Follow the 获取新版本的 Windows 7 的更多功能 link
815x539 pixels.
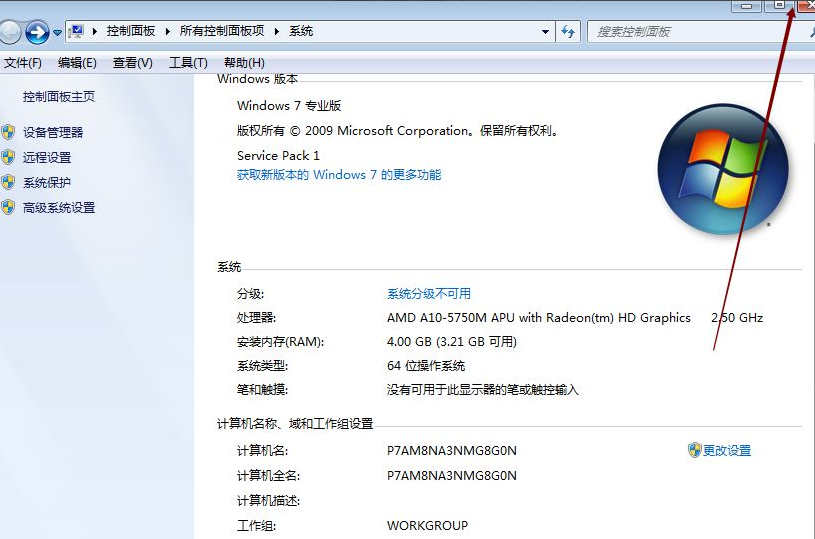[x=338, y=175]
